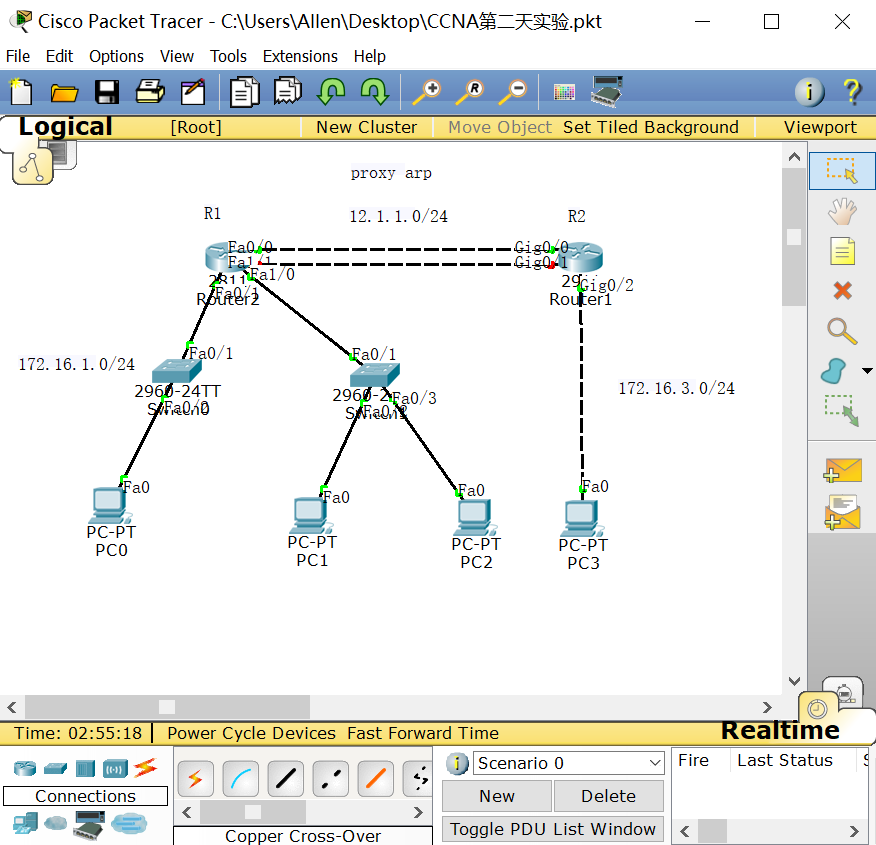Add a complex PDU envelope
Screen dimensions: 876x845
pyautogui.click(x=842, y=512)
